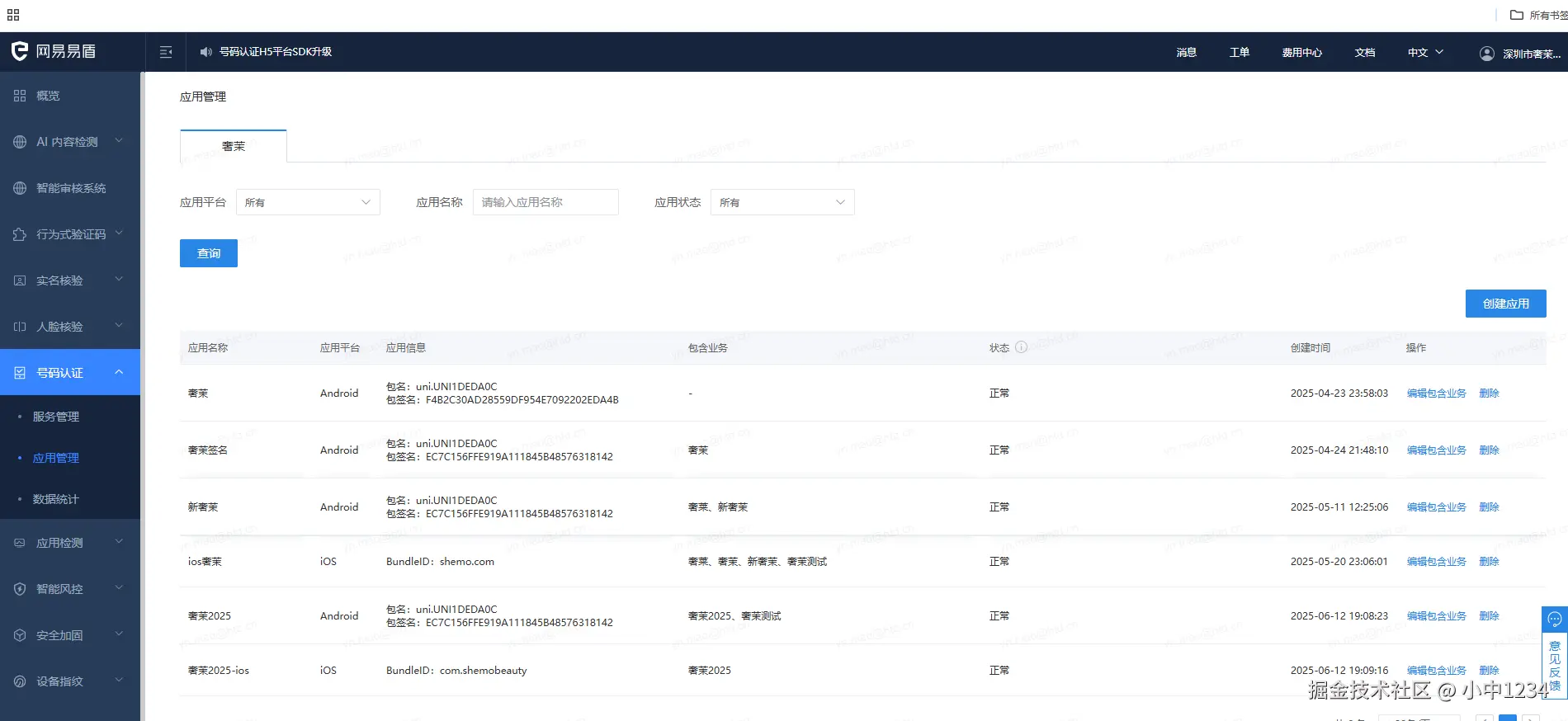Screen dimensions: 1568x721
Task: Click the 设备指纹 fingerprint icon
Action: click(x=20, y=681)
